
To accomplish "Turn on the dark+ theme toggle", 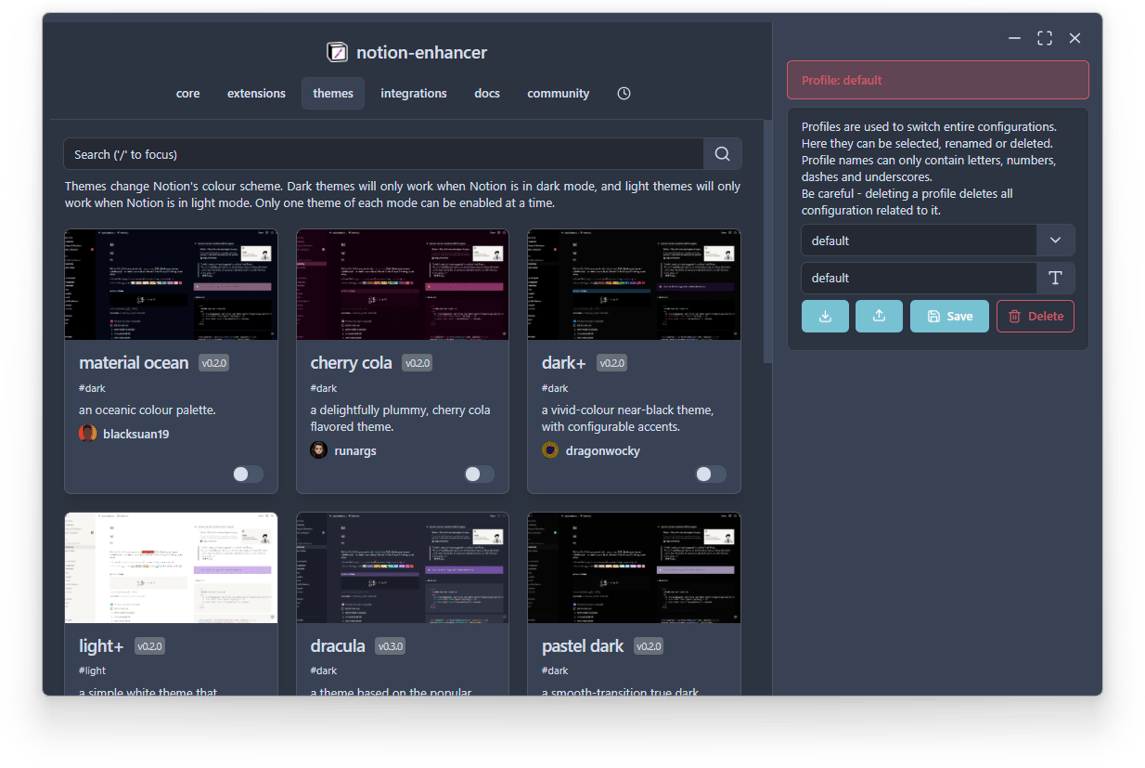I will 710,474.
